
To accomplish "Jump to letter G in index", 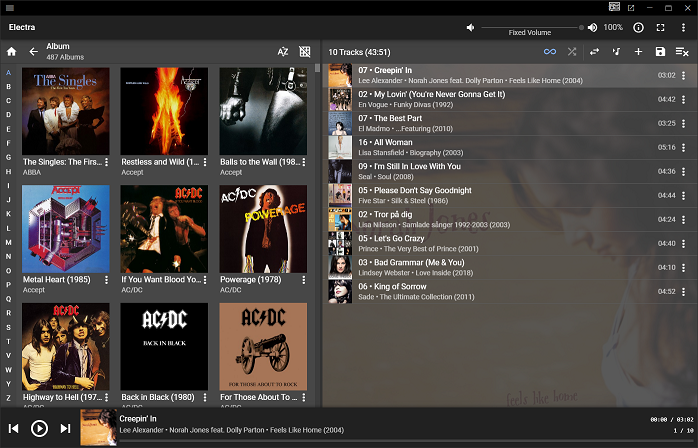I will pos(8,157).
